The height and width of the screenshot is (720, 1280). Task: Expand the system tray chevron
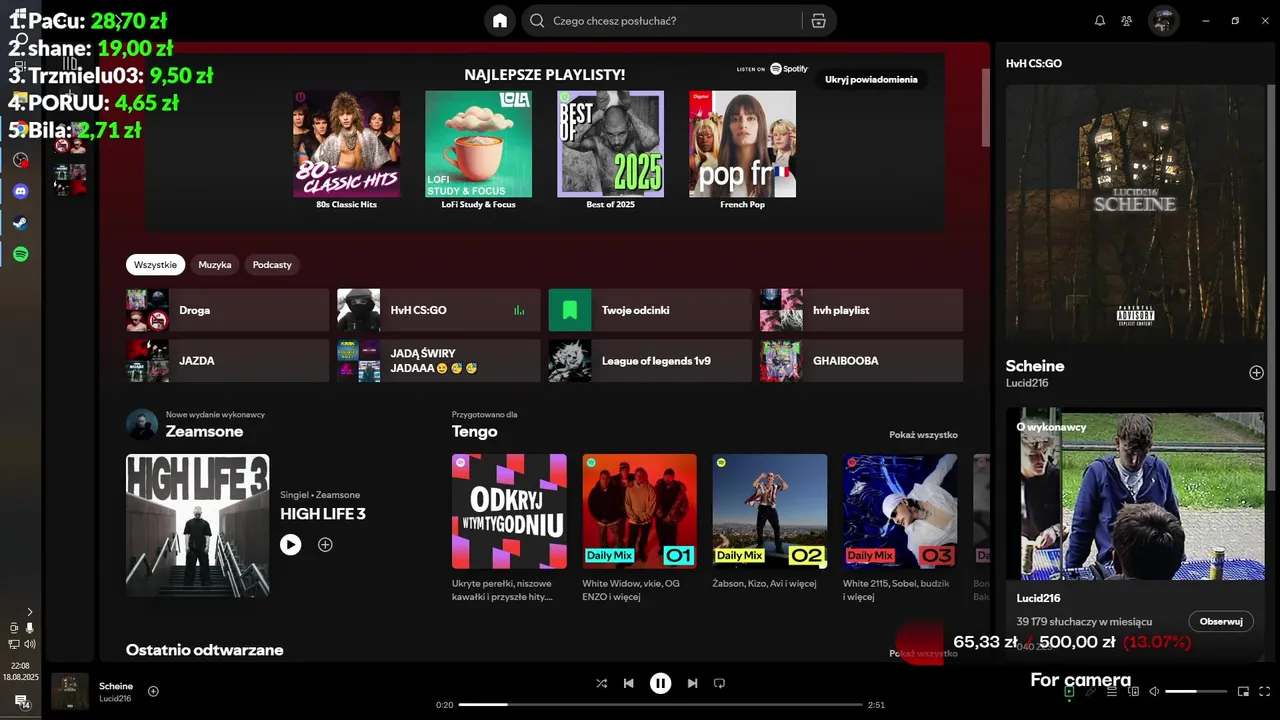(x=29, y=612)
